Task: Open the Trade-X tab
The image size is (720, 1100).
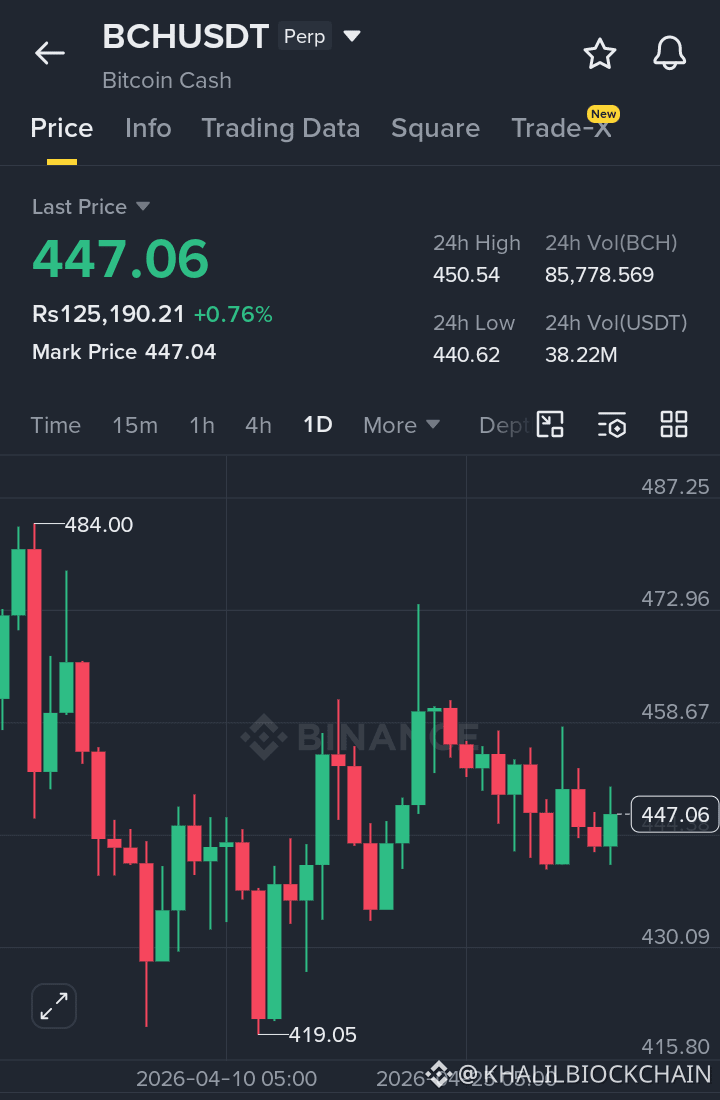Action: pyautogui.click(x=561, y=128)
